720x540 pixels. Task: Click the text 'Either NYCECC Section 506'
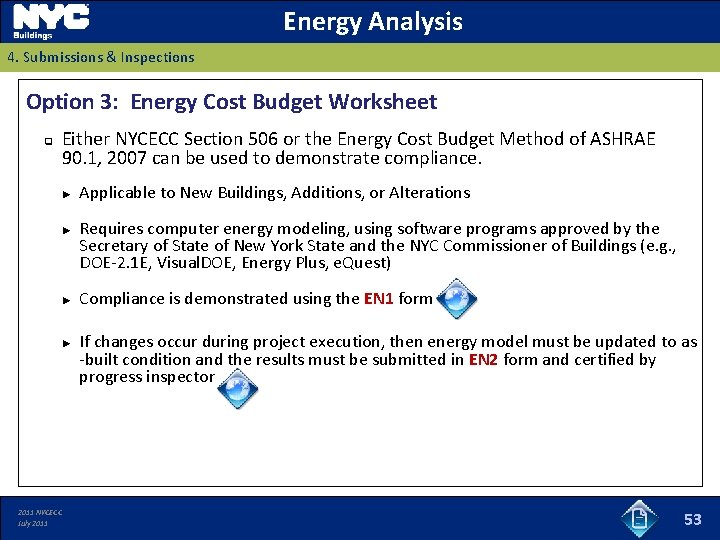pos(170,139)
